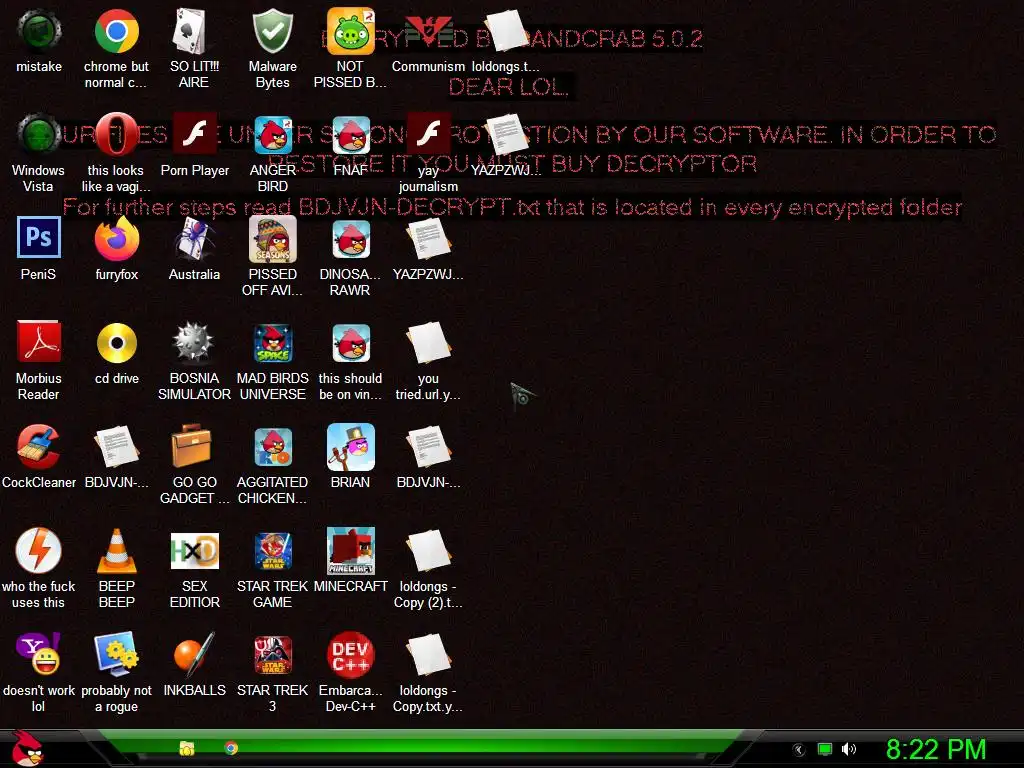Launch the Photoshop 'Ps' icon
The width and height of the screenshot is (1024, 768).
pyautogui.click(x=39, y=239)
